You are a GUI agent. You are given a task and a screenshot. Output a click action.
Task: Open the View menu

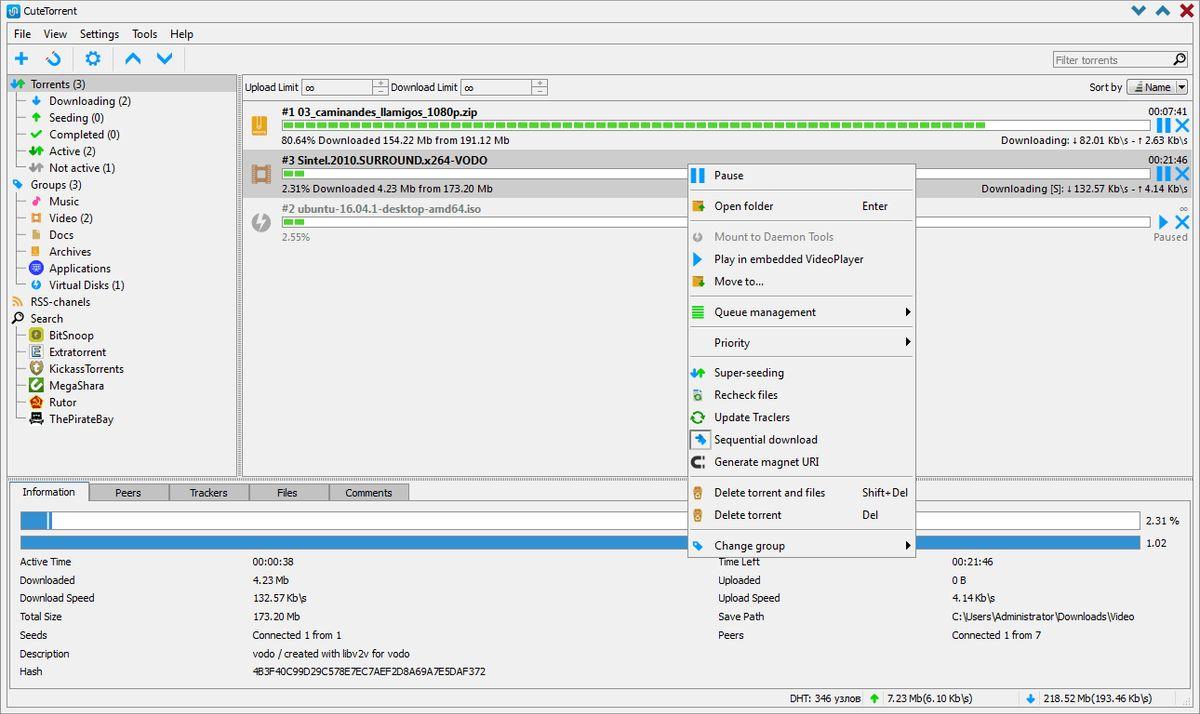point(55,34)
